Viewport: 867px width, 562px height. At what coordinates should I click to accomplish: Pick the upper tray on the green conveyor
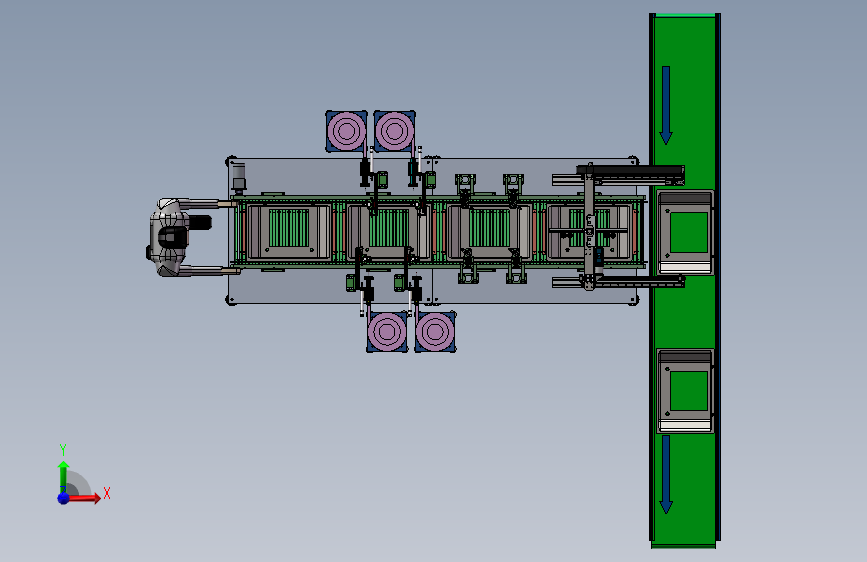[x=685, y=232]
